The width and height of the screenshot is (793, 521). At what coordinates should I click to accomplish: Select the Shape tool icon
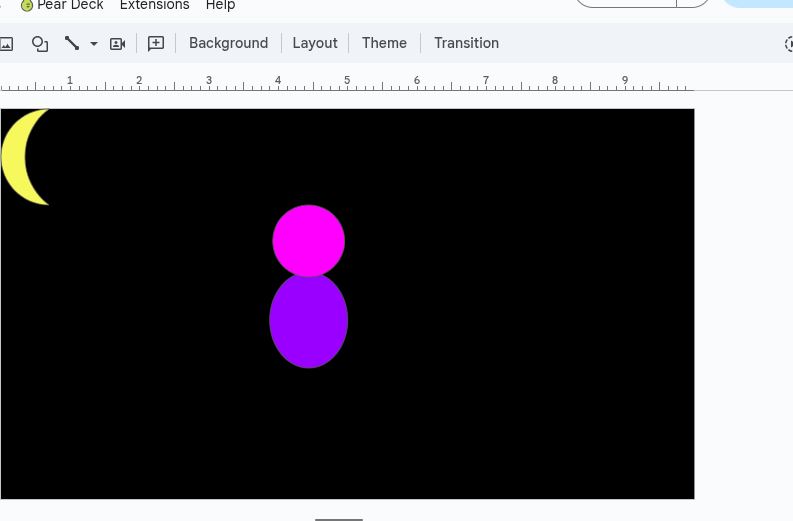tap(40, 43)
